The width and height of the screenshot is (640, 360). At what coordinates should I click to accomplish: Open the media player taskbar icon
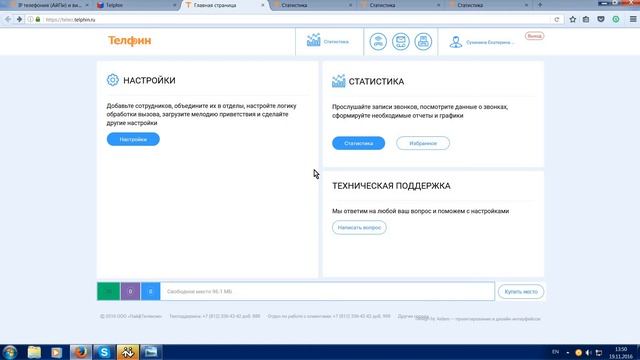click(x=56, y=352)
